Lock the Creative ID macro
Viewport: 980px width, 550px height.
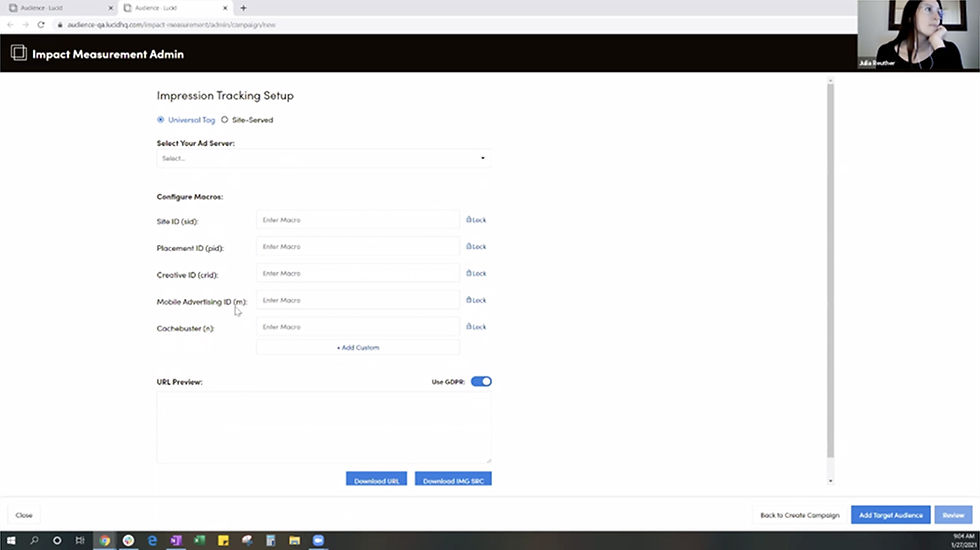[476, 273]
